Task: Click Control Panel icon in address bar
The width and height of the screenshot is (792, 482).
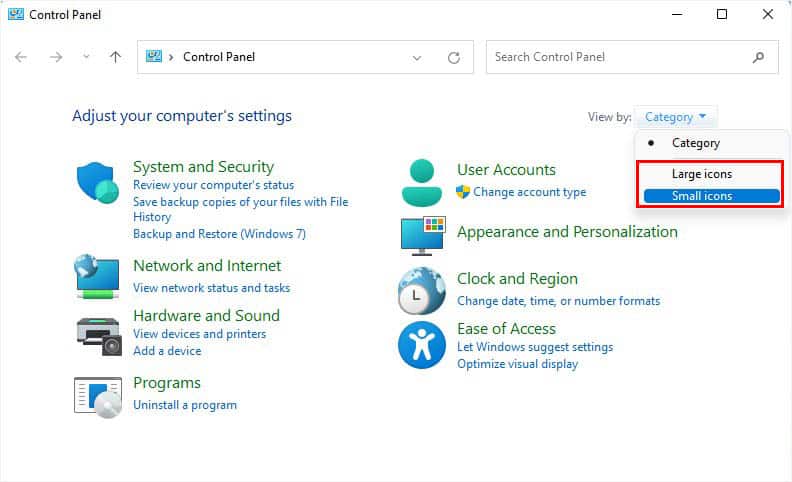Action: tap(154, 56)
